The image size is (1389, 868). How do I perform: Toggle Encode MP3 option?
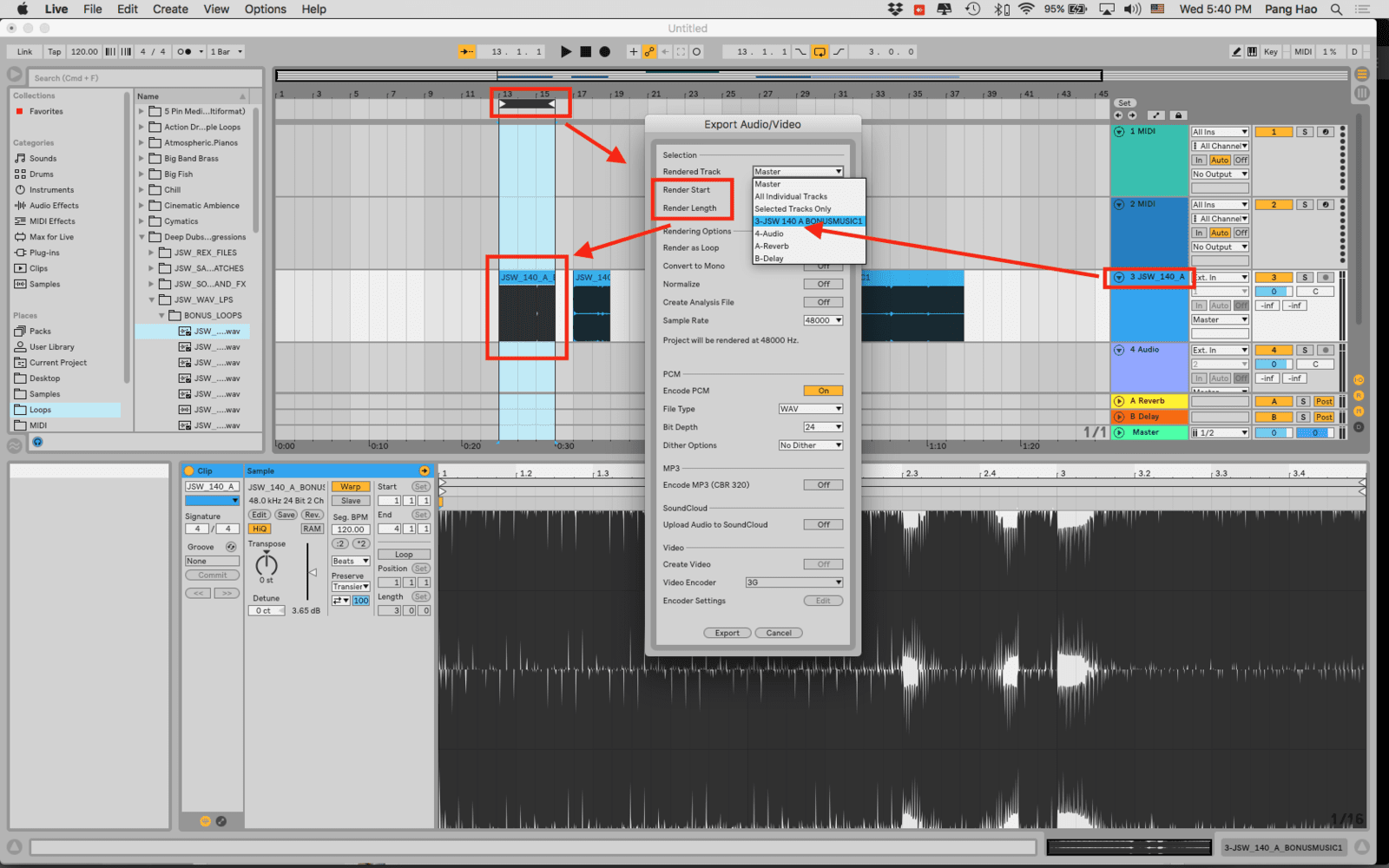pos(823,485)
